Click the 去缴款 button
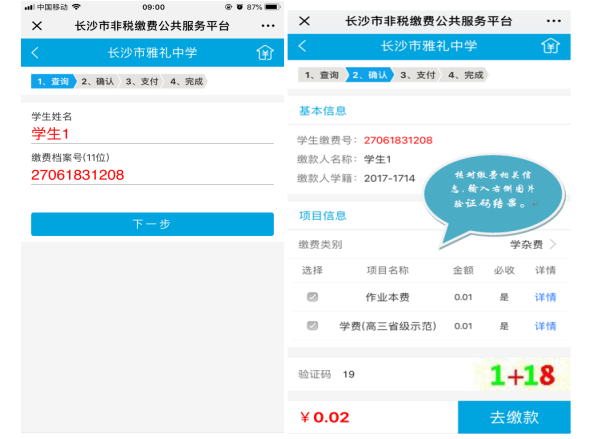The image size is (597, 439). [x=514, y=417]
